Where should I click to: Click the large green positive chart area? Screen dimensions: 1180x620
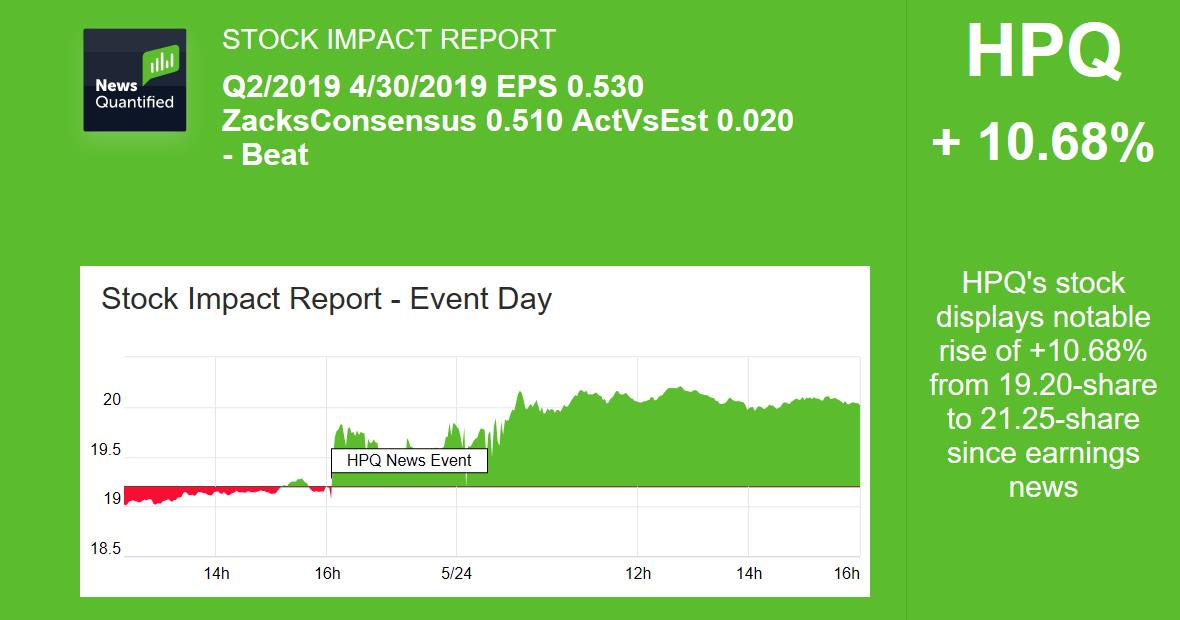[x=680, y=440]
